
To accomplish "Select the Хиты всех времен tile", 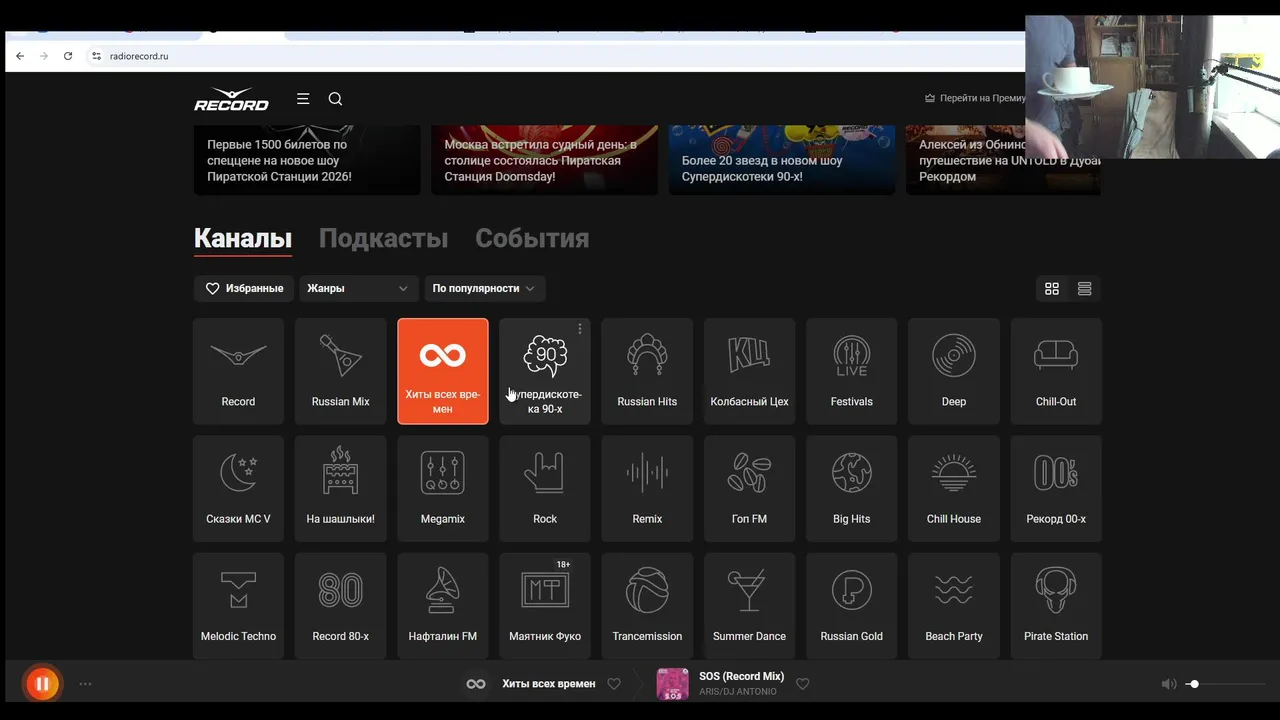I will (x=443, y=371).
